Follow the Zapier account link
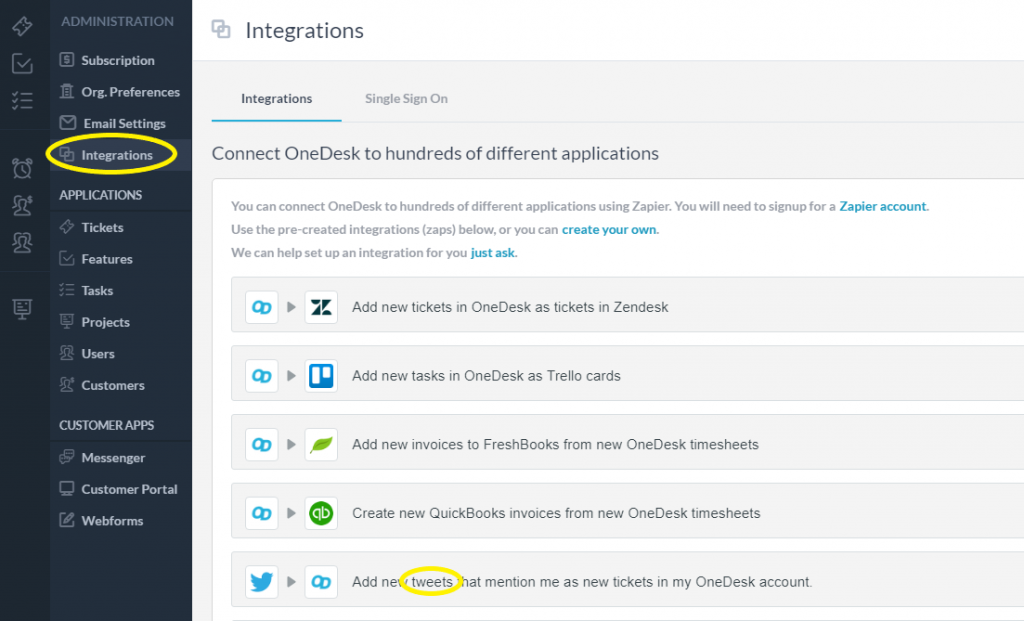This screenshot has width=1024, height=621. (x=882, y=206)
